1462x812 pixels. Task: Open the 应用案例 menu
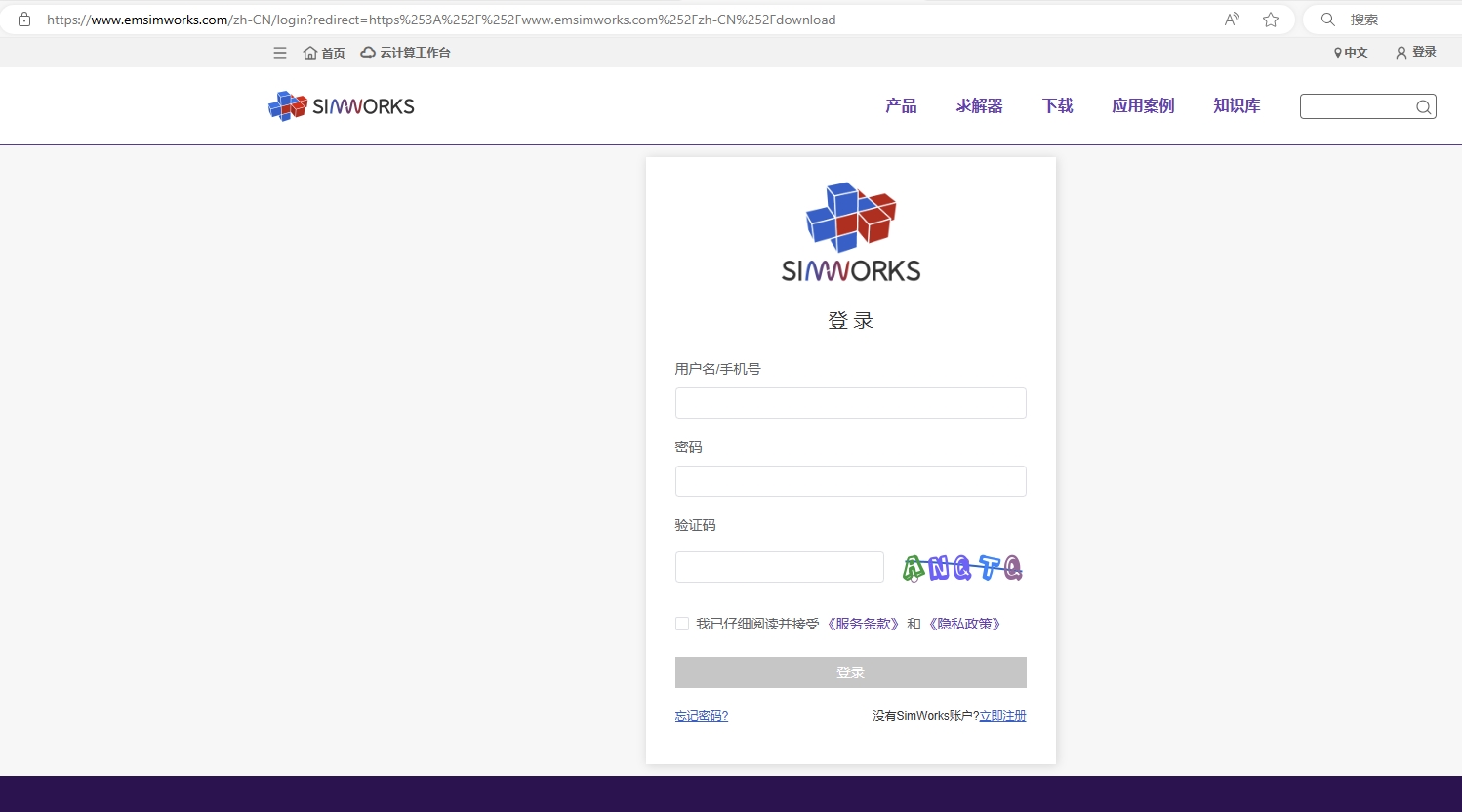[x=1143, y=105]
